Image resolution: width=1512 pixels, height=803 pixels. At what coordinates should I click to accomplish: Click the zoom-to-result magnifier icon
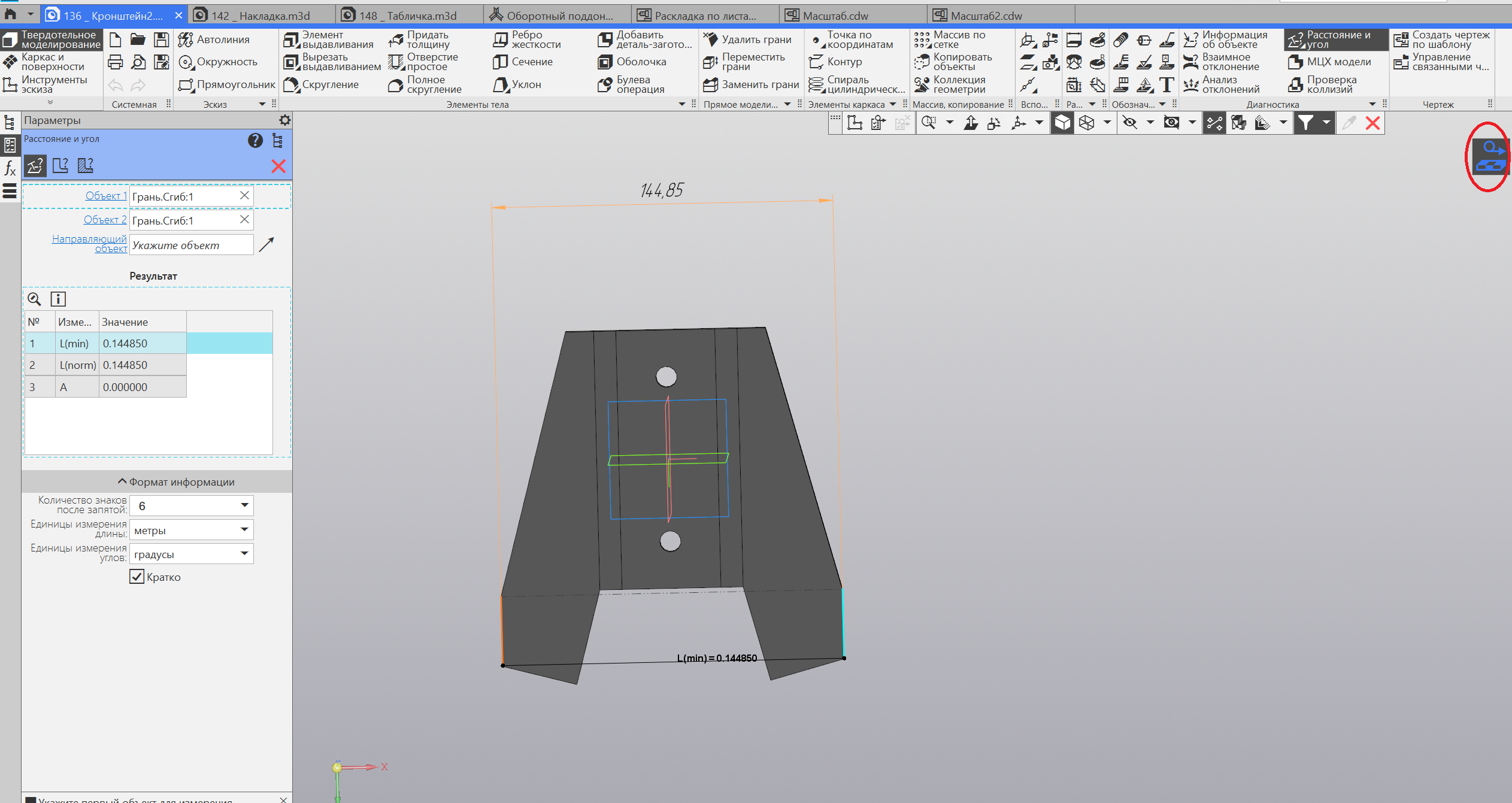point(34,299)
